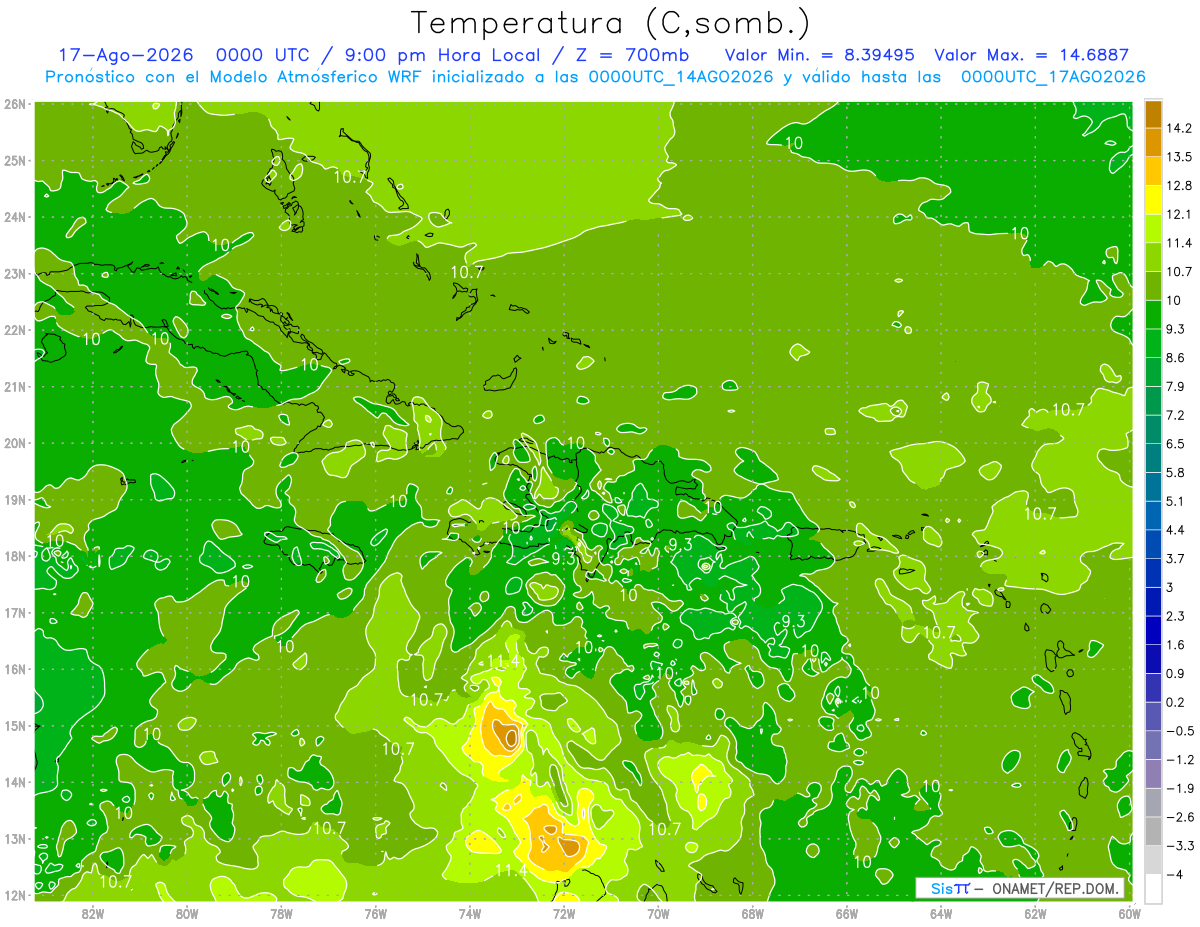Viewport: 1200px width, 927px height.
Task: Pick the blue legend swatch between 3.7 and 4.4
Action: click(x=1153, y=544)
